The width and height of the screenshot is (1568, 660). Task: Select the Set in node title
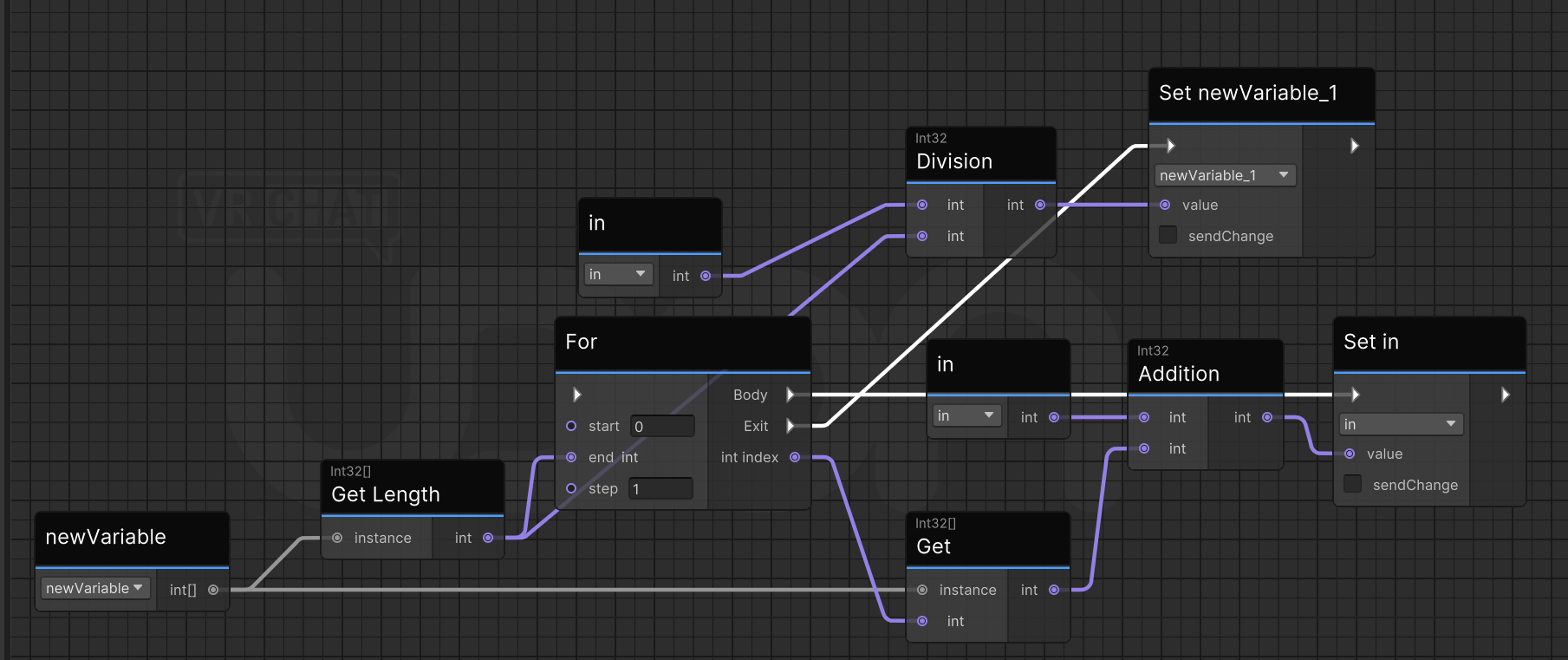click(1371, 342)
